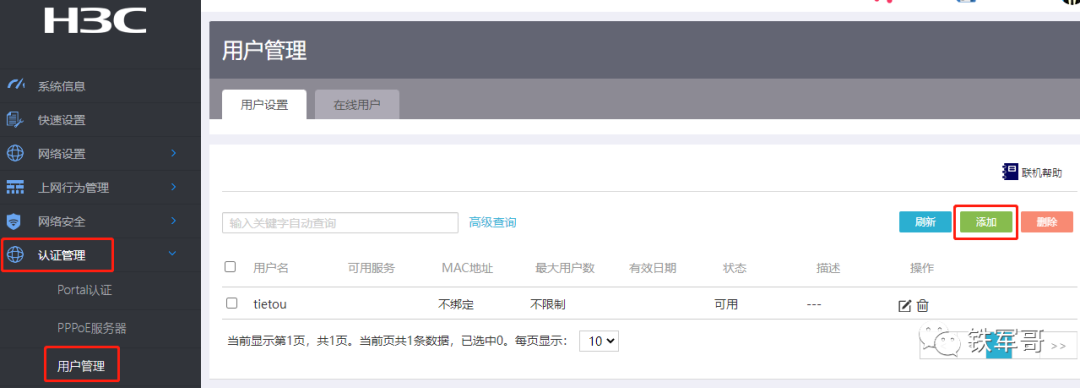
Task: Click the username cell tietou
Action: tap(269, 304)
